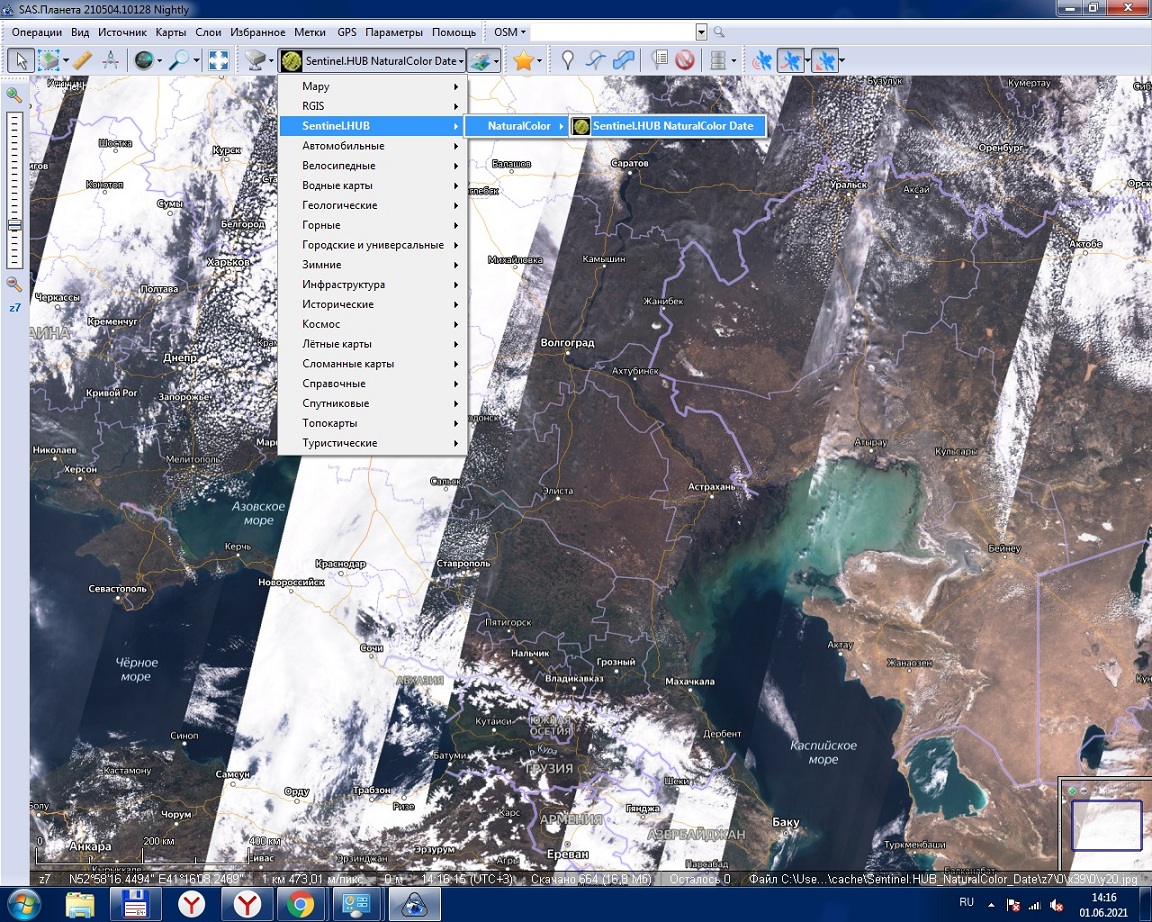Click the add polygon mark icon
This screenshot has height=922, width=1152.
point(624,61)
